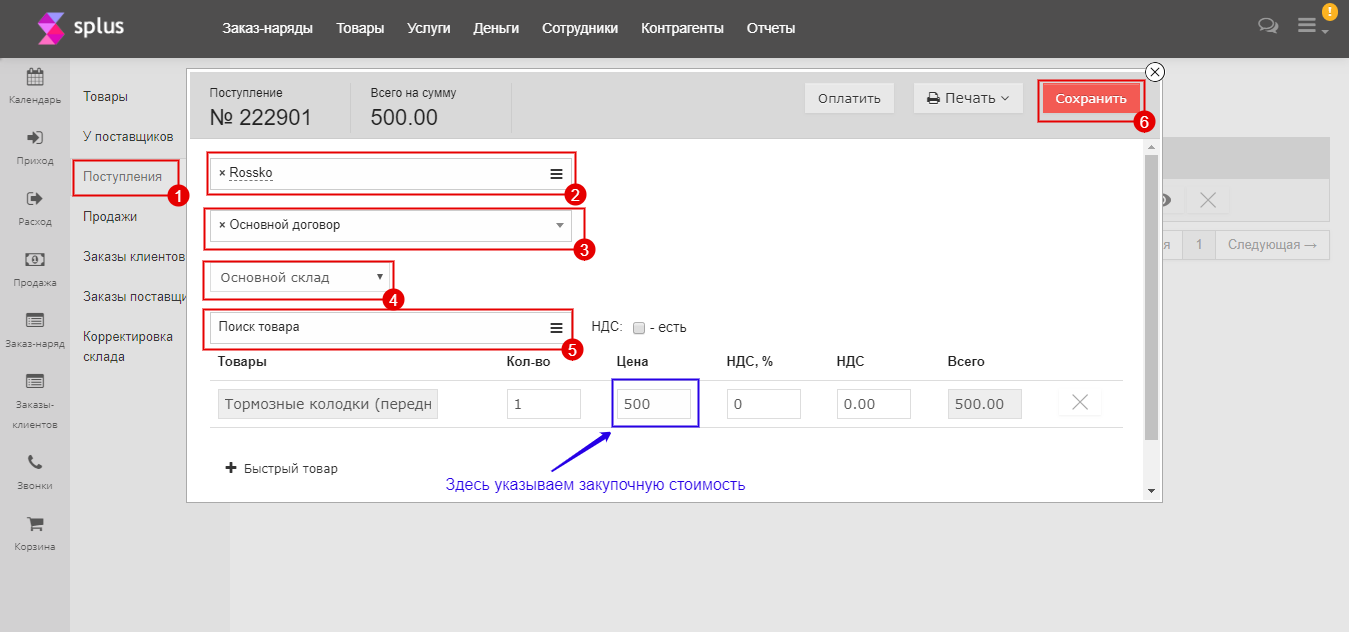The height and width of the screenshot is (632, 1349).
Task: Open the Деньги menu
Action: click(496, 28)
